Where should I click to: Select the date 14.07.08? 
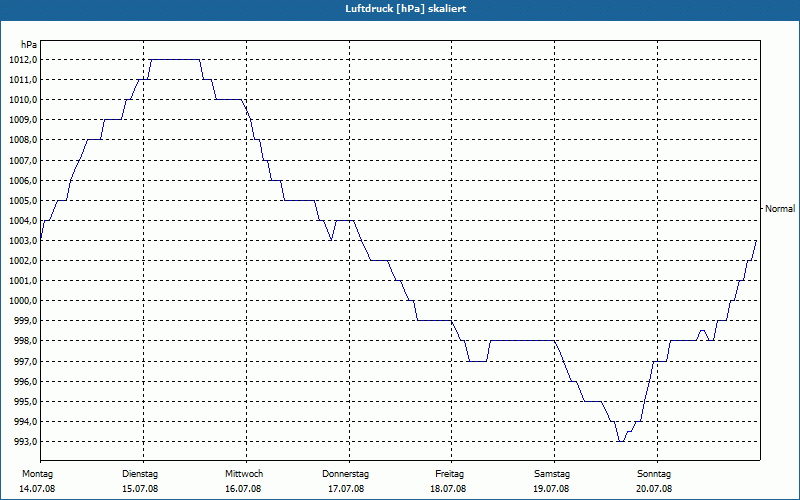point(37,489)
